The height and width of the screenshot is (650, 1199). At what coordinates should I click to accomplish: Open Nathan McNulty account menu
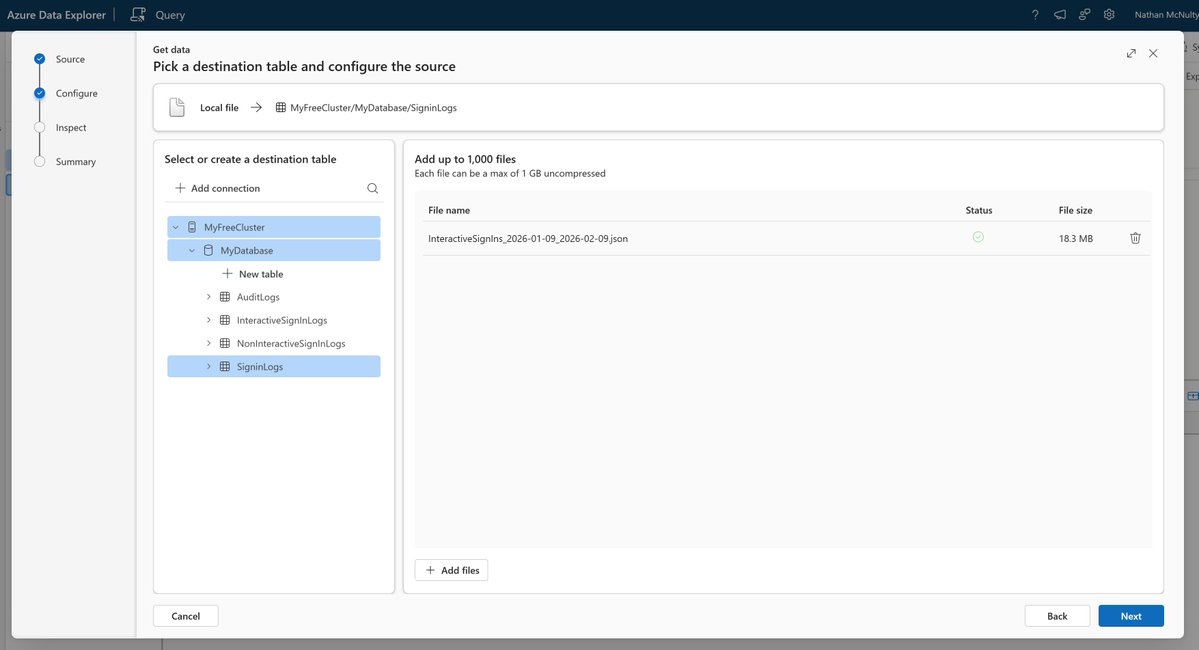(1166, 15)
